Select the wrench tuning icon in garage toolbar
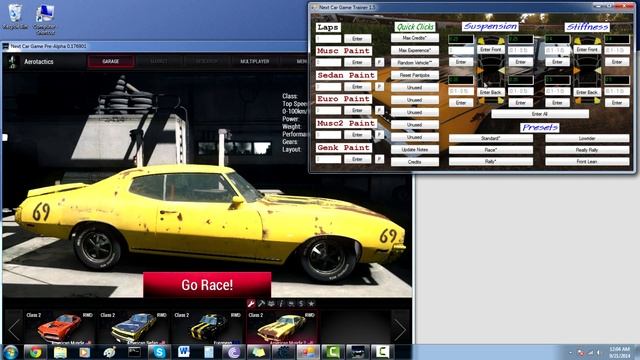This screenshot has height=360, width=640. point(251,303)
